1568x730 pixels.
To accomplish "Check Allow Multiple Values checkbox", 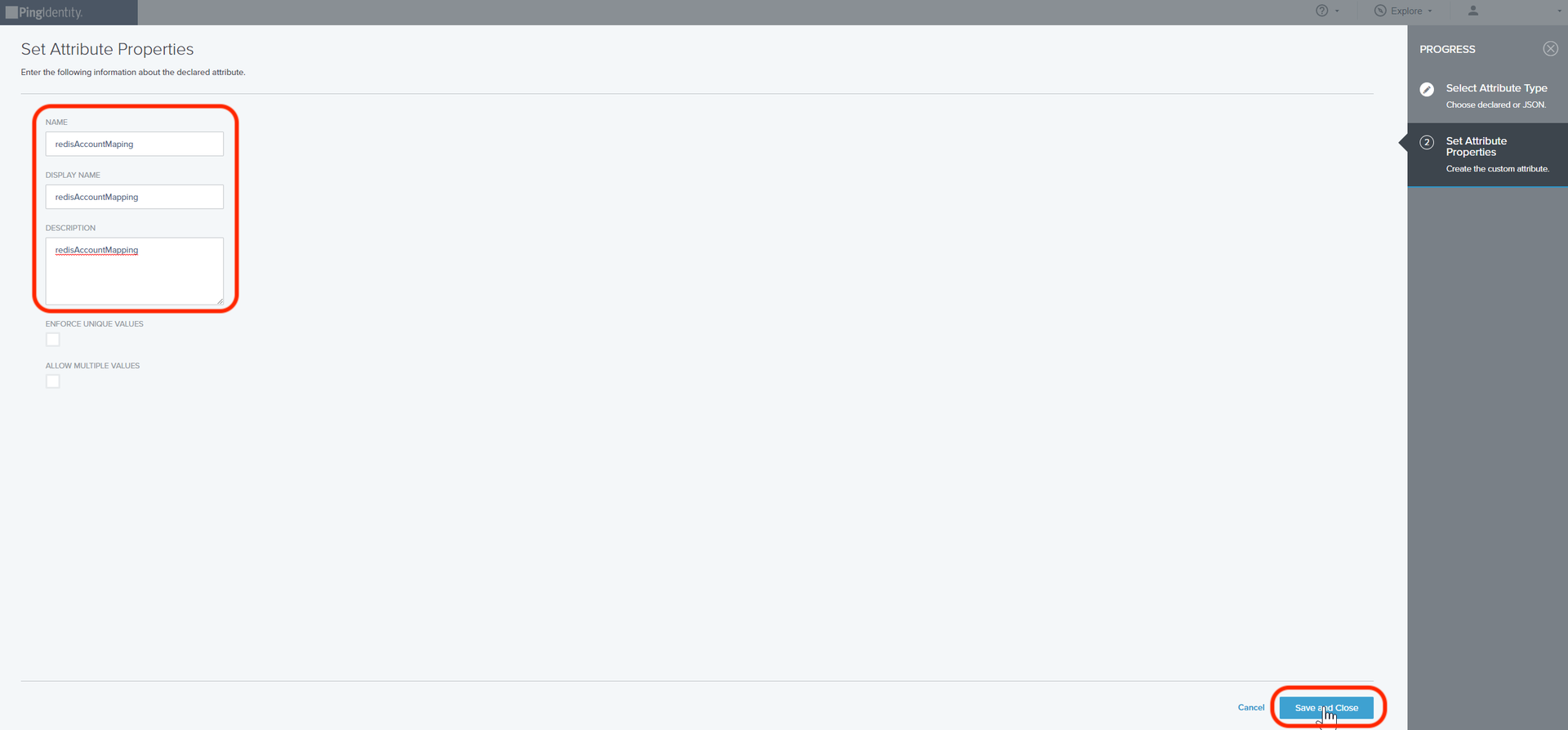I will 53,381.
